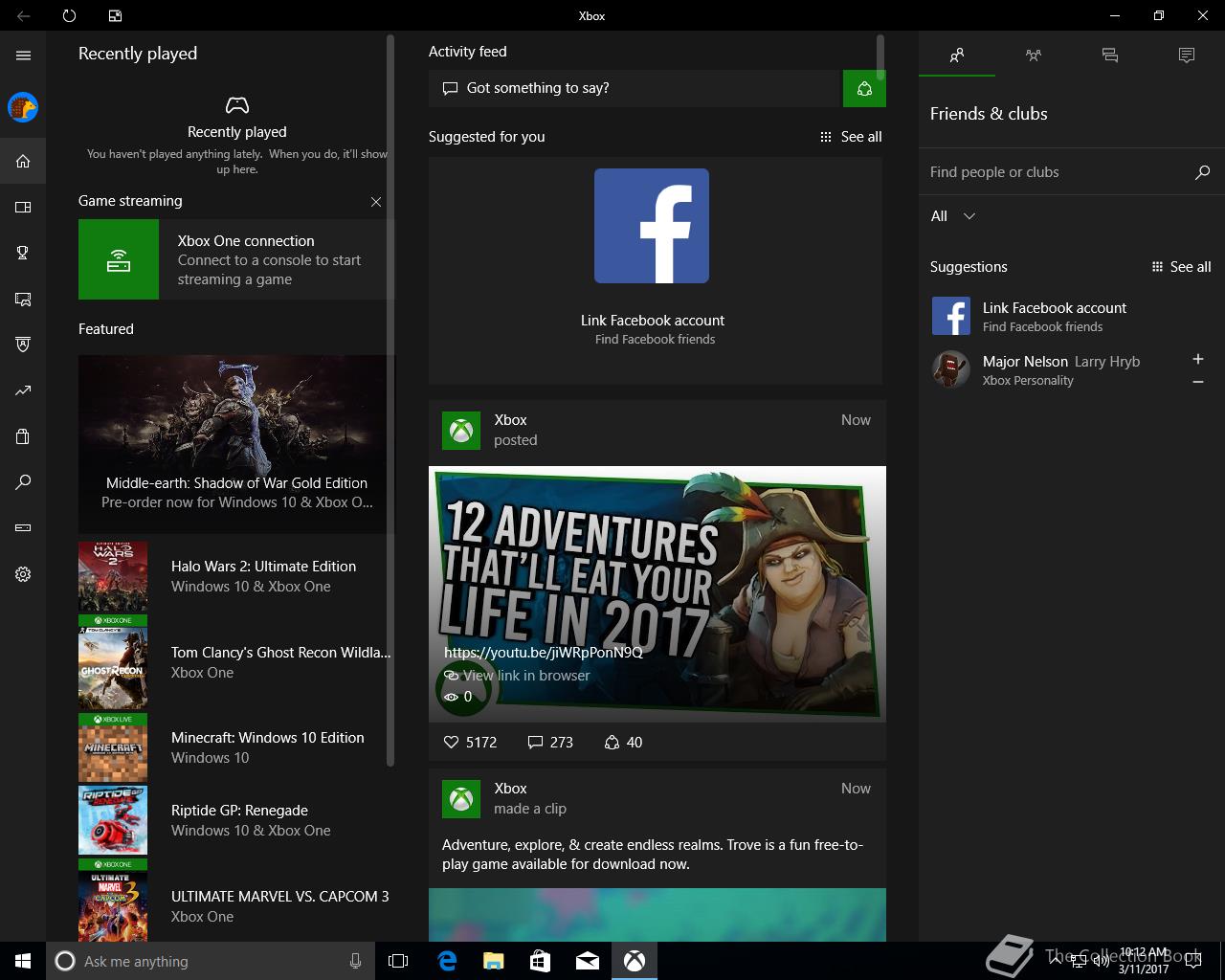The height and width of the screenshot is (980, 1225).
Task: Open Halo Wars 2: Ultimate Edition
Action: click(234, 576)
